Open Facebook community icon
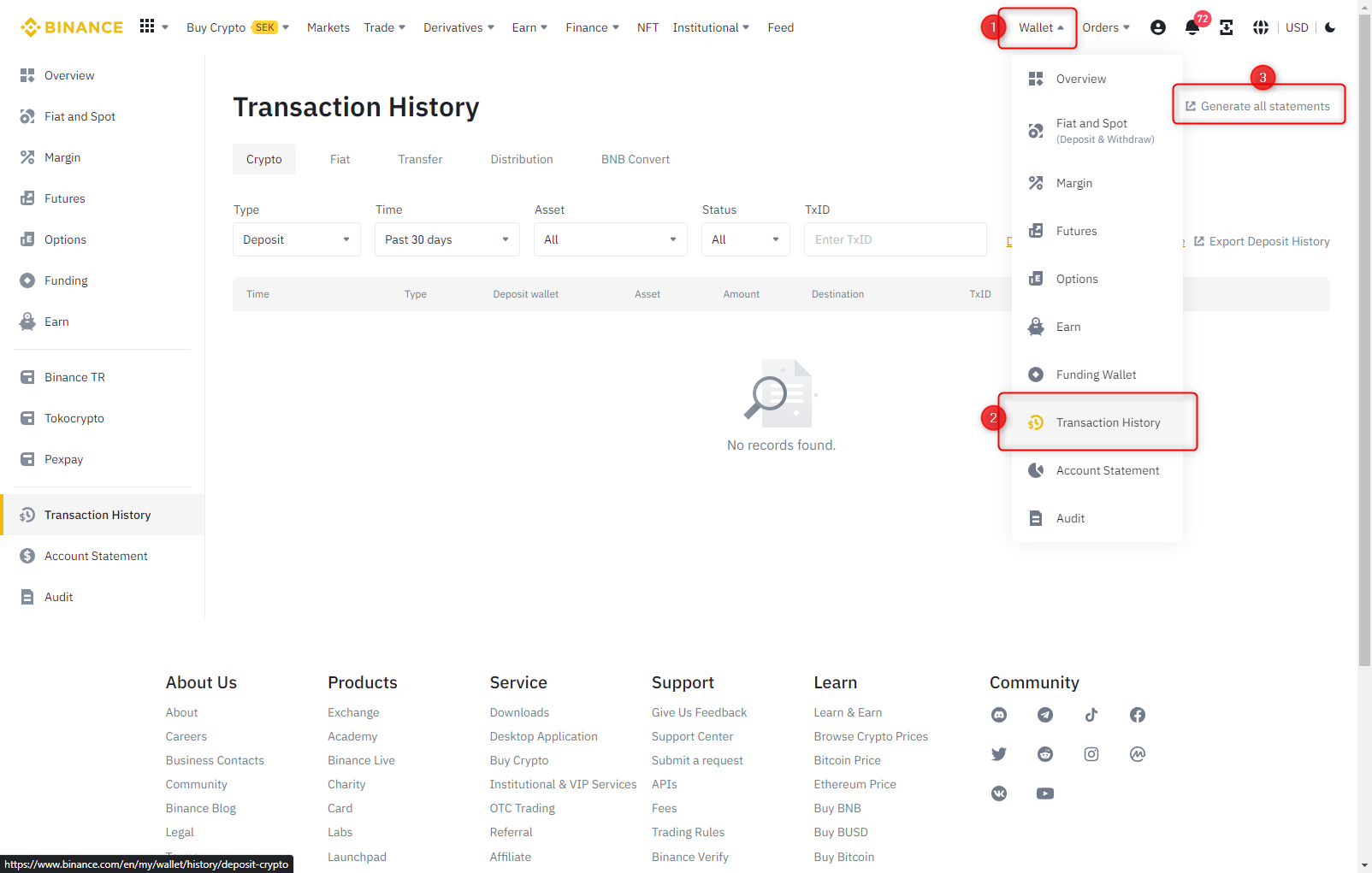The image size is (1372, 873). 1138,715
